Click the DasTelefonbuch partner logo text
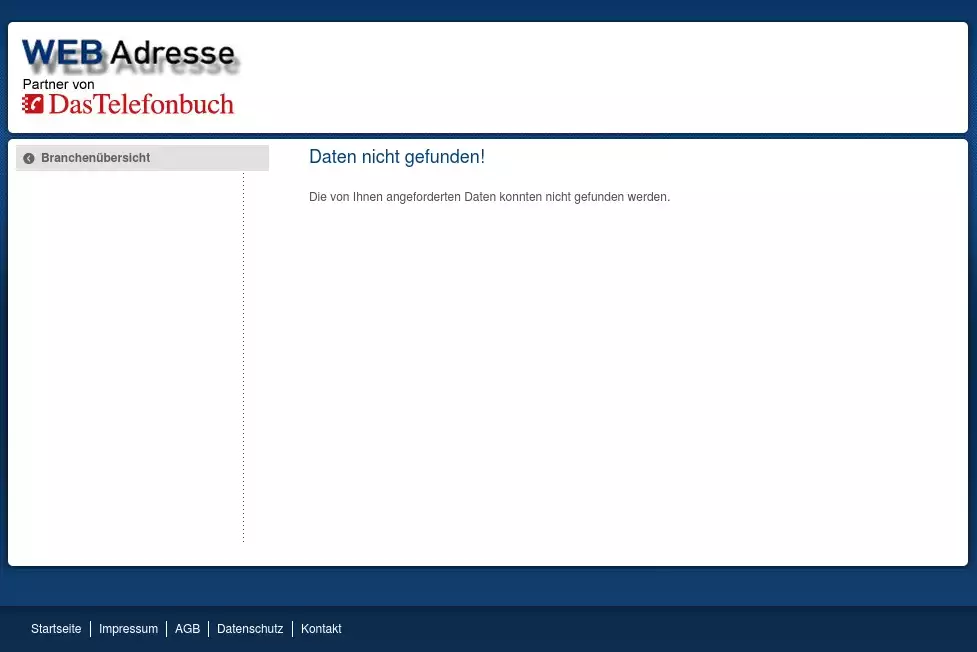The image size is (977, 652). click(141, 104)
